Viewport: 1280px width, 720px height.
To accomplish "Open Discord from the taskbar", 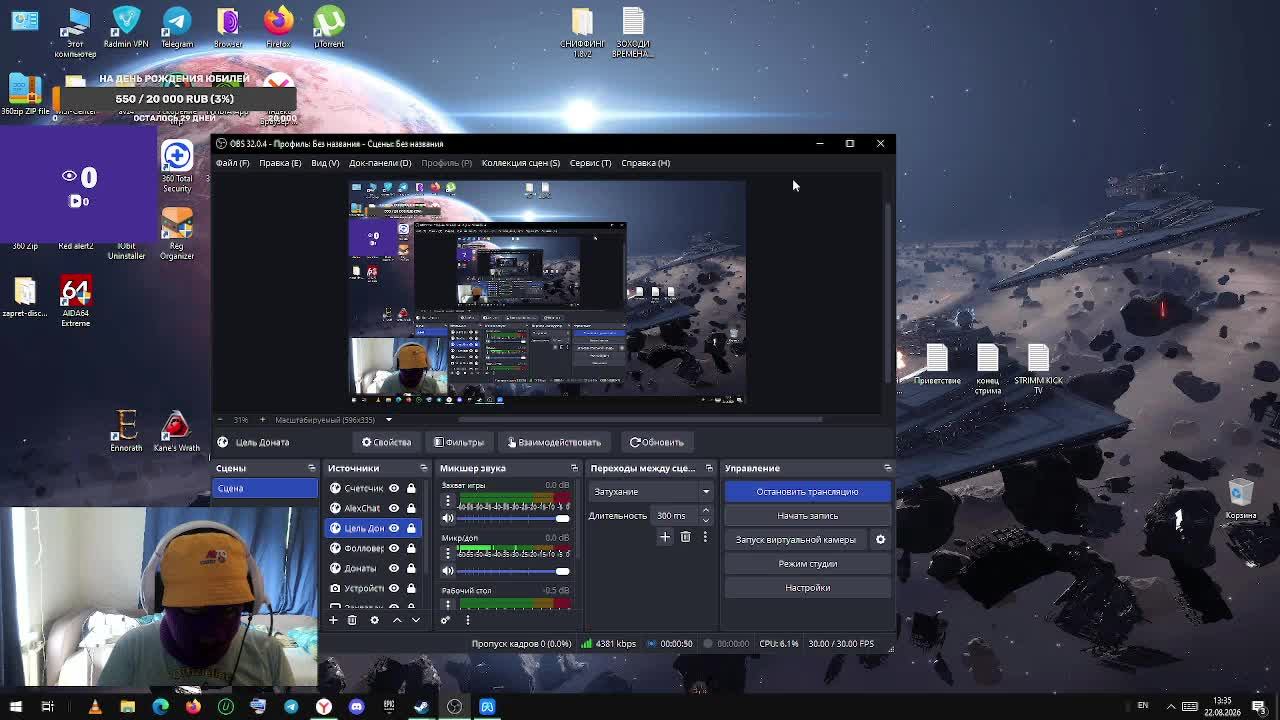I will [x=356, y=707].
